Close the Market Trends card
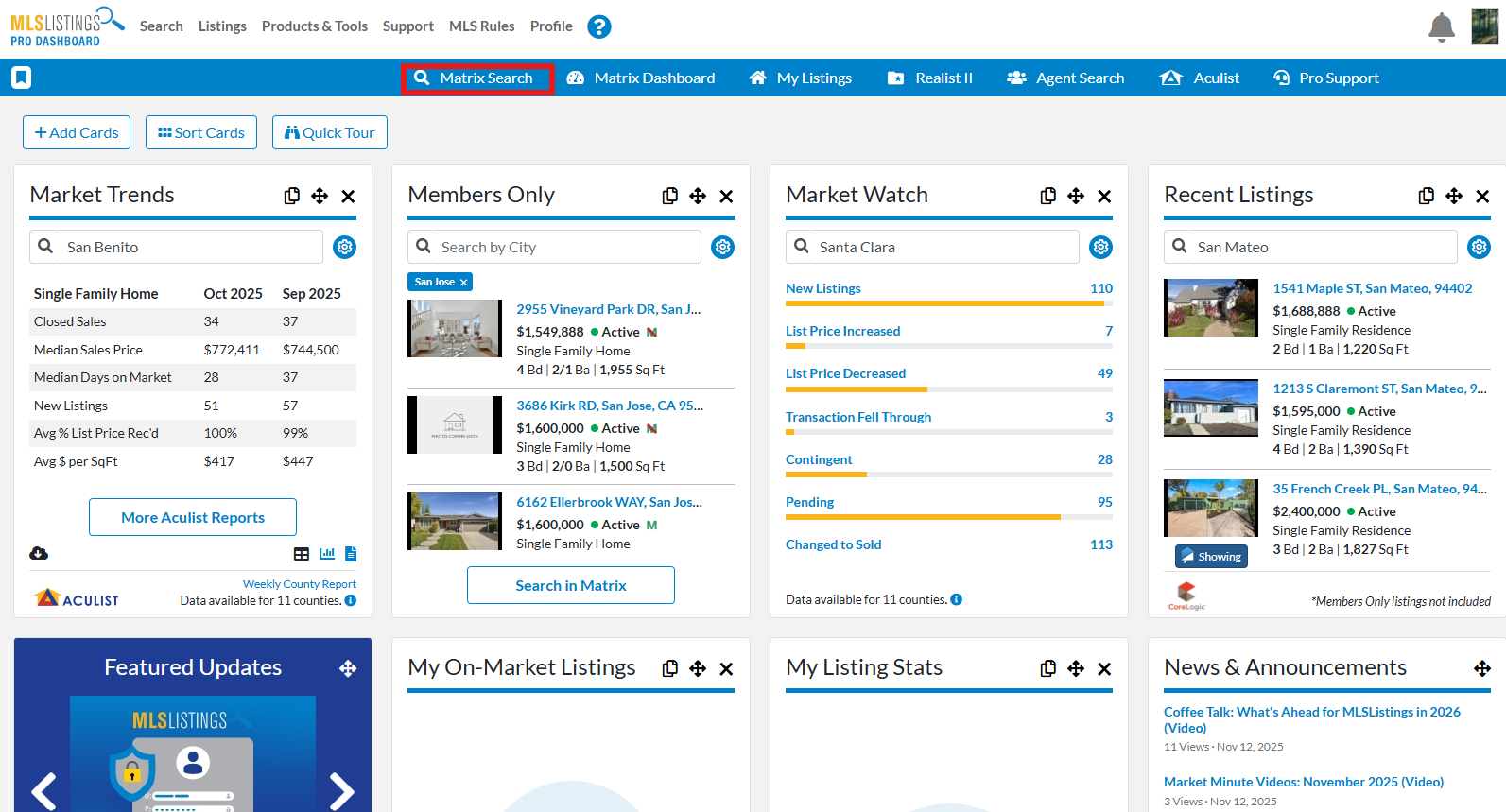 point(348,196)
